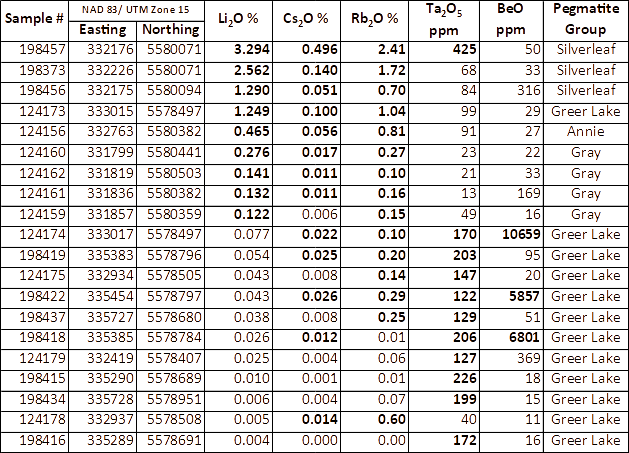
Task: Select sample number 124179
Action: pos(42,358)
